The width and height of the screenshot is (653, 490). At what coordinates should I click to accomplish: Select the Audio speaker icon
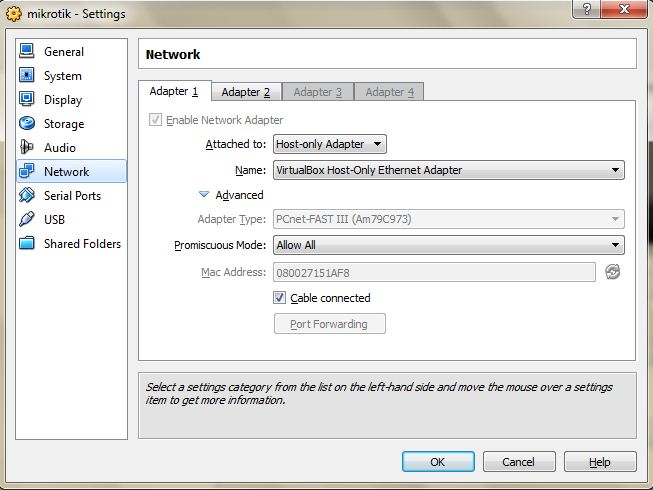click(27, 147)
